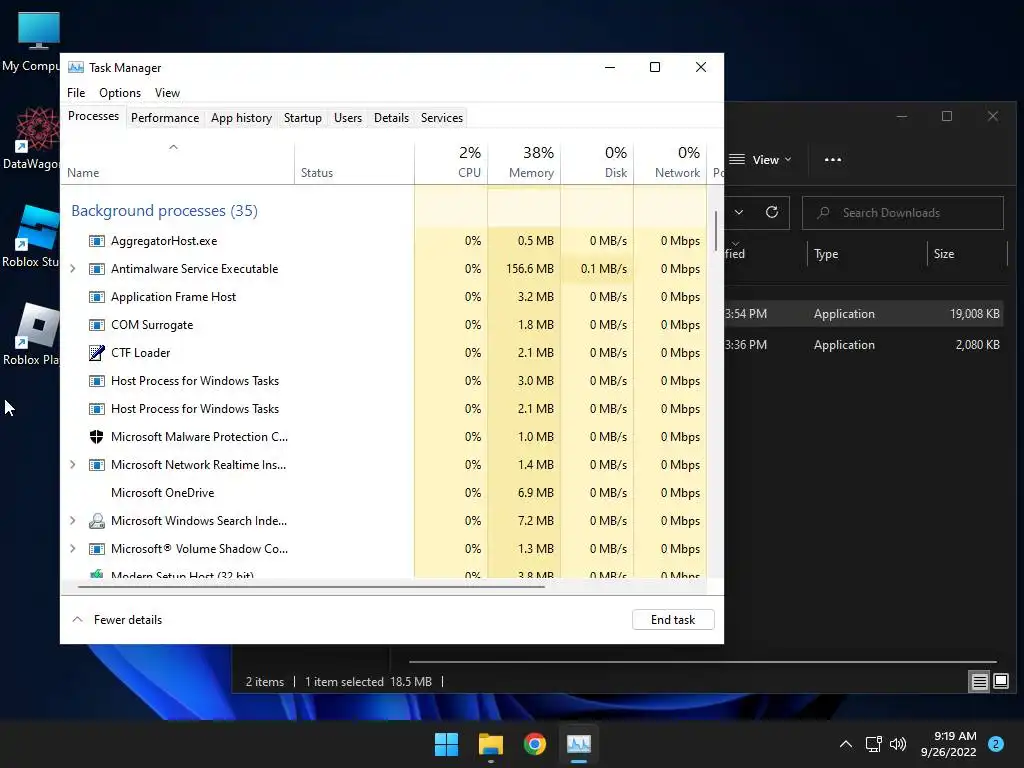Show hidden icons in system tray

(846, 744)
